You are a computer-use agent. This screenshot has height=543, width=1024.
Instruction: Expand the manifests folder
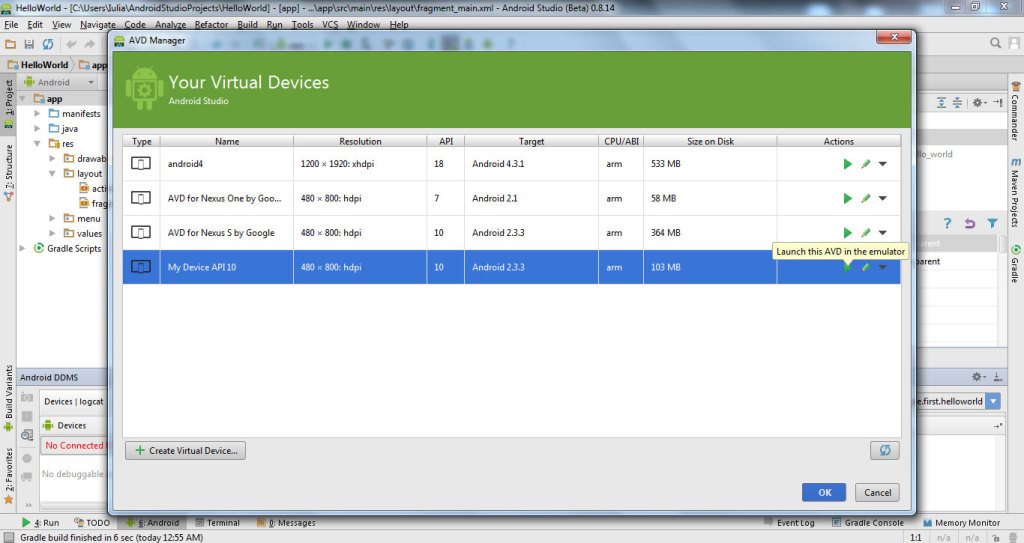tap(37, 114)
